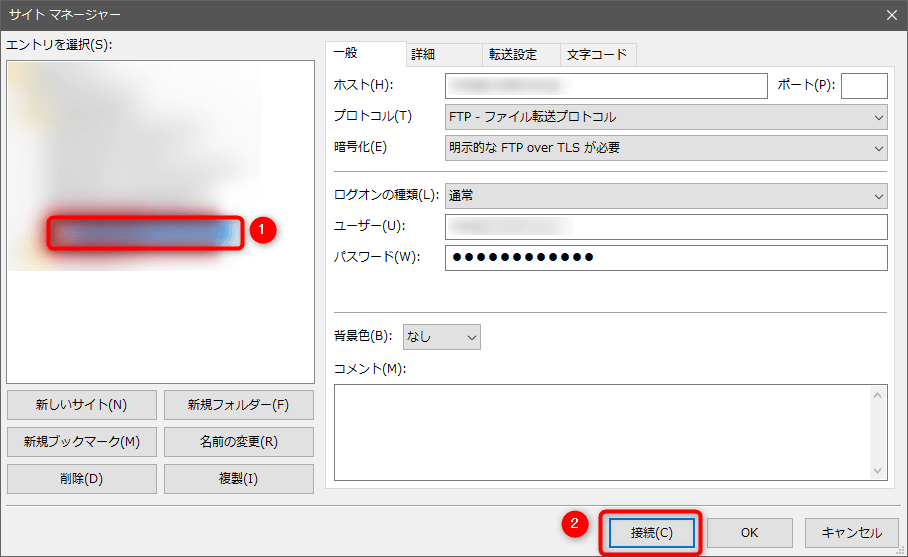The height and width of the screenshot is (557, 908).
Task: Open the 暗号化 dropdown
Action: [666, 148]
